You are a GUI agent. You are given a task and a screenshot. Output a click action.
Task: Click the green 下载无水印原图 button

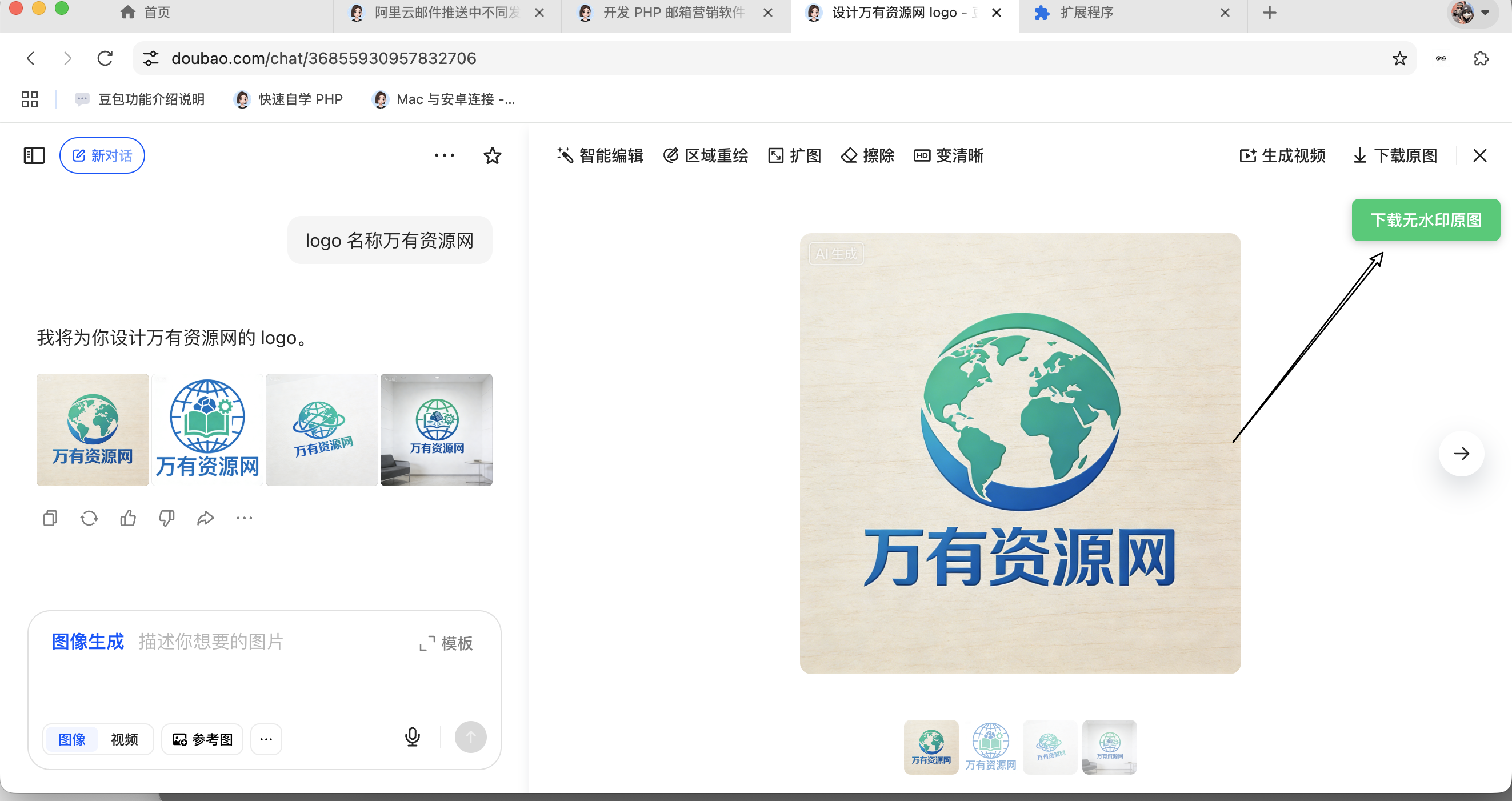[x=1425, y=220]
